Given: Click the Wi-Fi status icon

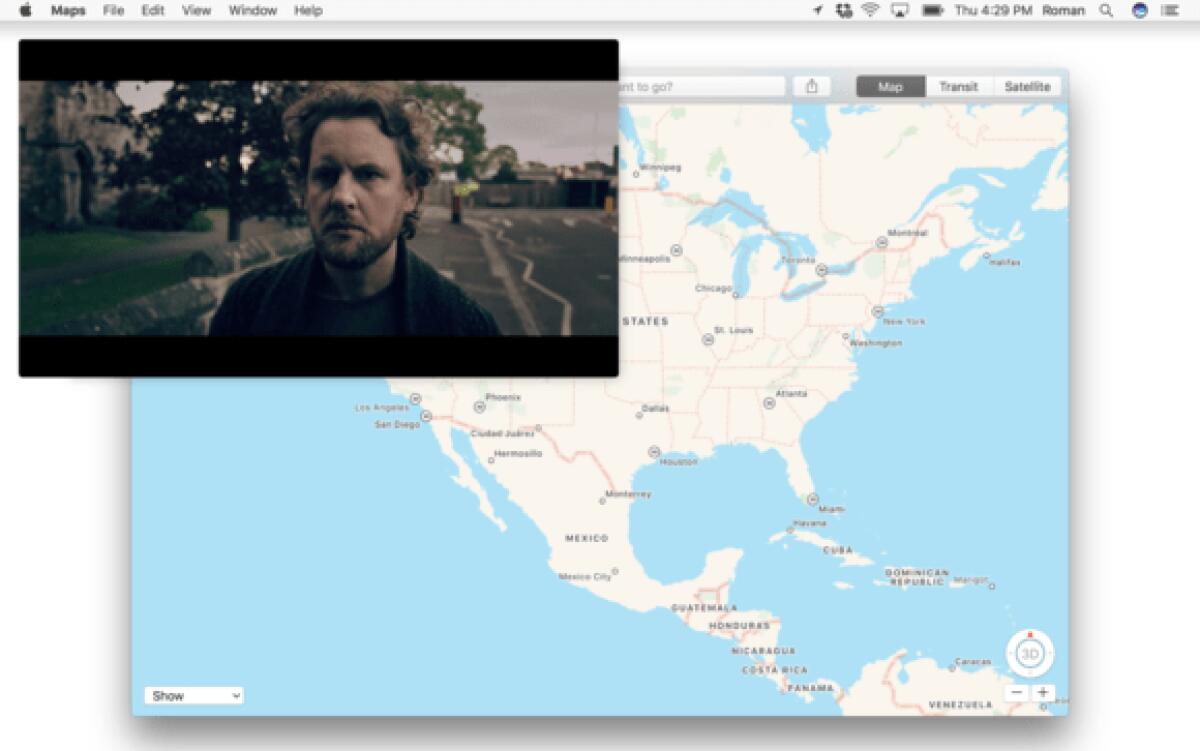Looking at the screenshot, I should point(872,10).
